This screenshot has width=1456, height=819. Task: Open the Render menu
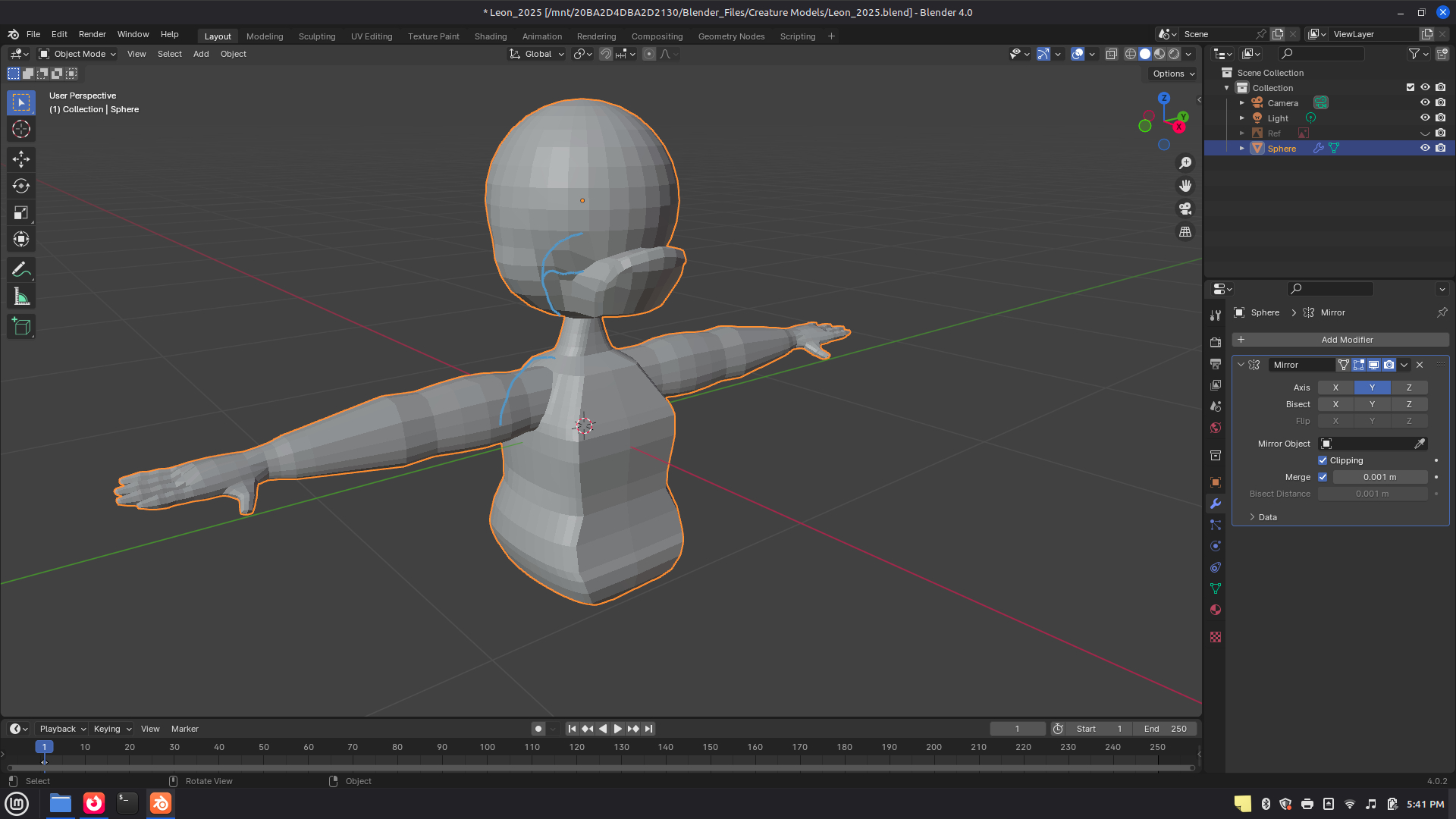pos(92,34)
